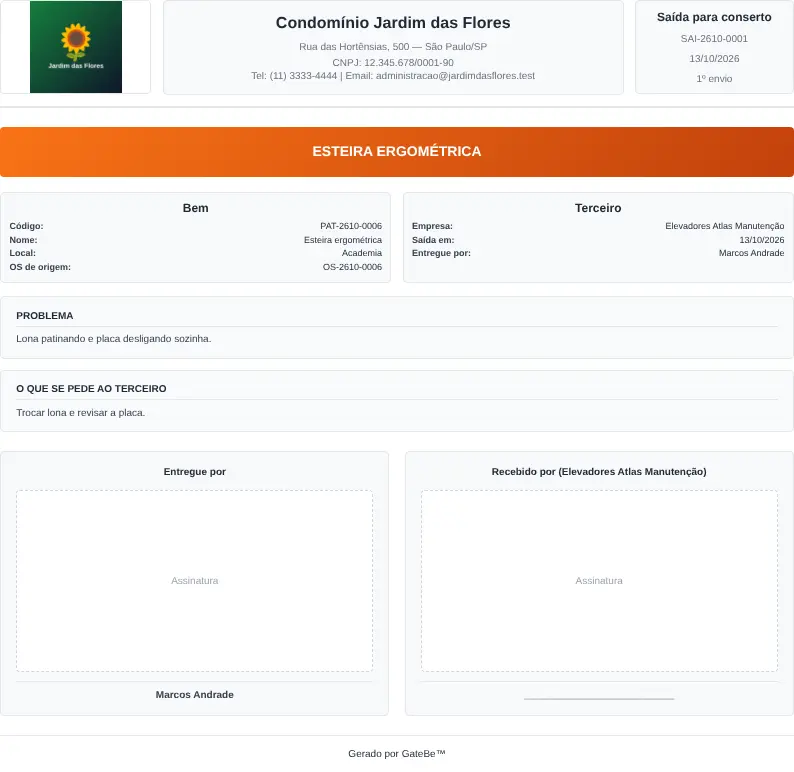Click the location value Academia
The image size is (794, 772).
[x=362, y=253]
